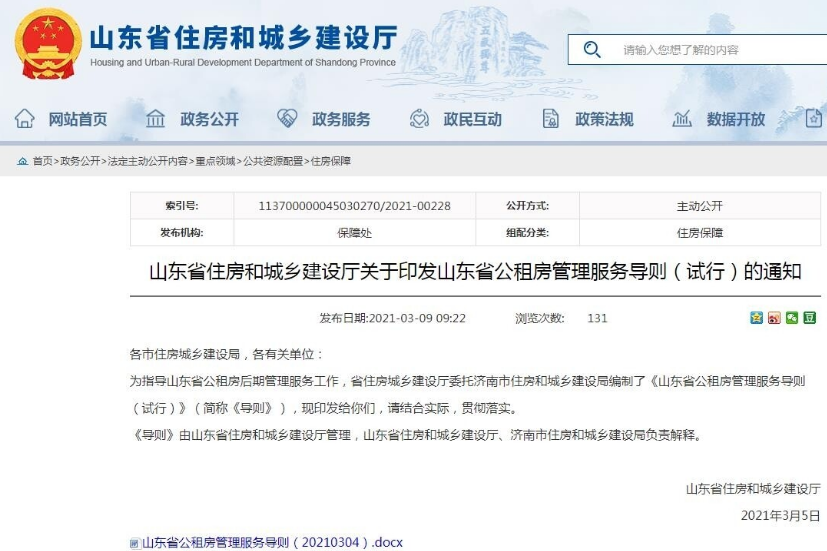827x551 pixels.
Task: Share to Douban green icon
Action: click(810, 317)
